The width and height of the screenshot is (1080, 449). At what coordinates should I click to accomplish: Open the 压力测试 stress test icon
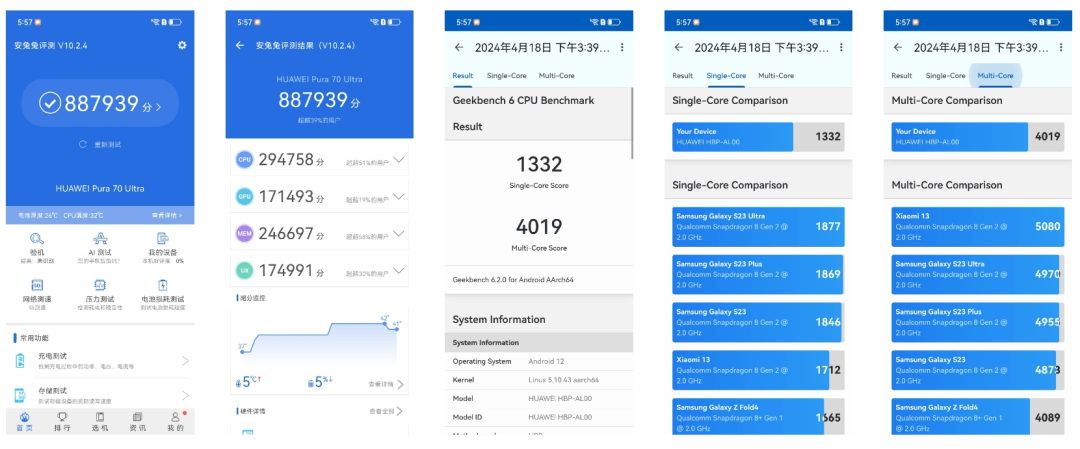(x=100, y=285)
